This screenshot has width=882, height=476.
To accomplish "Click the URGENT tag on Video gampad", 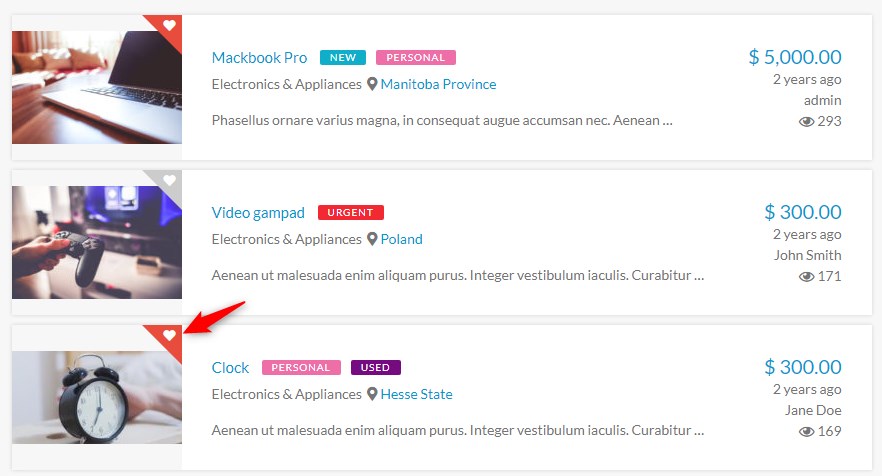I will click(350, 213).
